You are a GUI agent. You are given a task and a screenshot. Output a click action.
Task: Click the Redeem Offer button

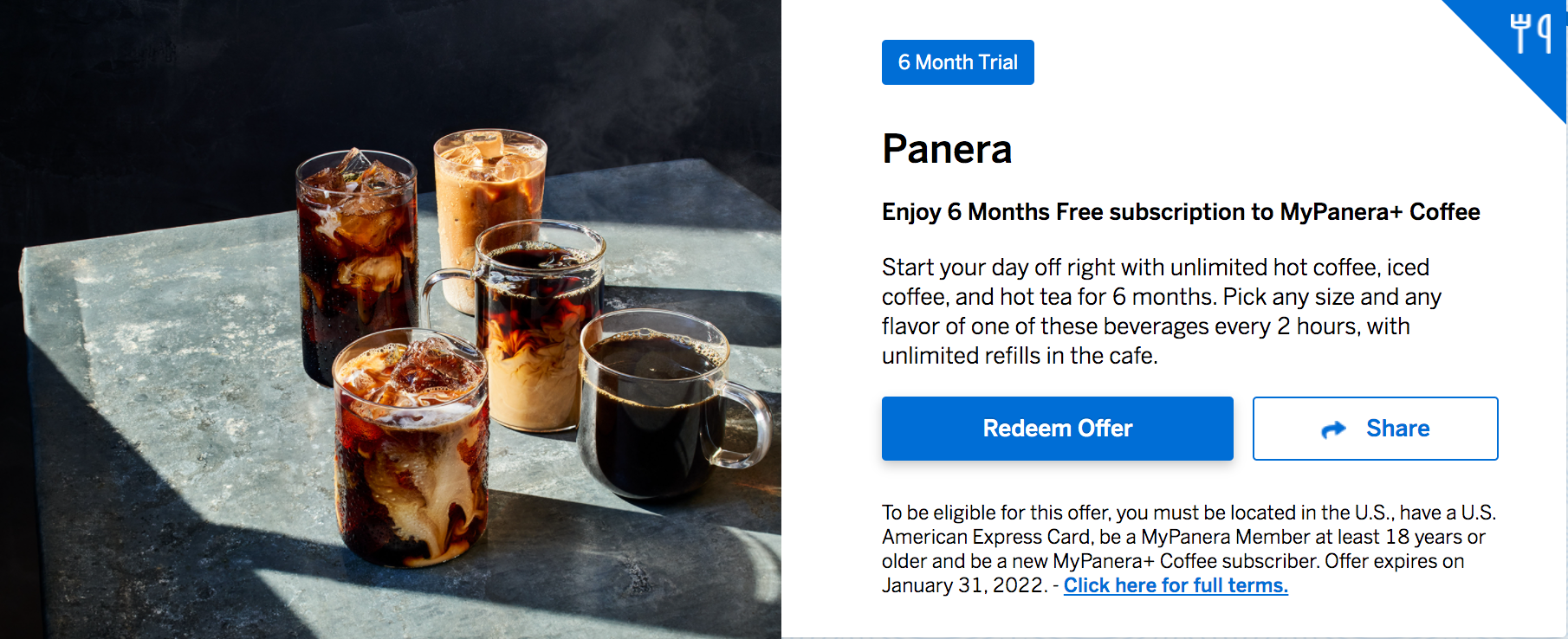click(x=1057, y=429)
